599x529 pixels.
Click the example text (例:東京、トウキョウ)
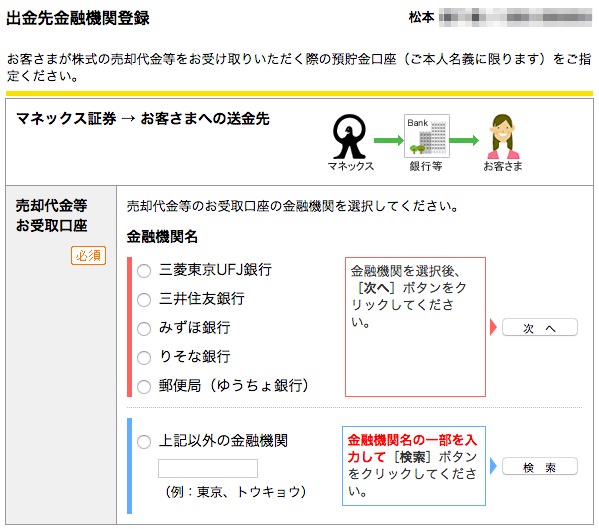pyautogui.click(x=236, y=492)
